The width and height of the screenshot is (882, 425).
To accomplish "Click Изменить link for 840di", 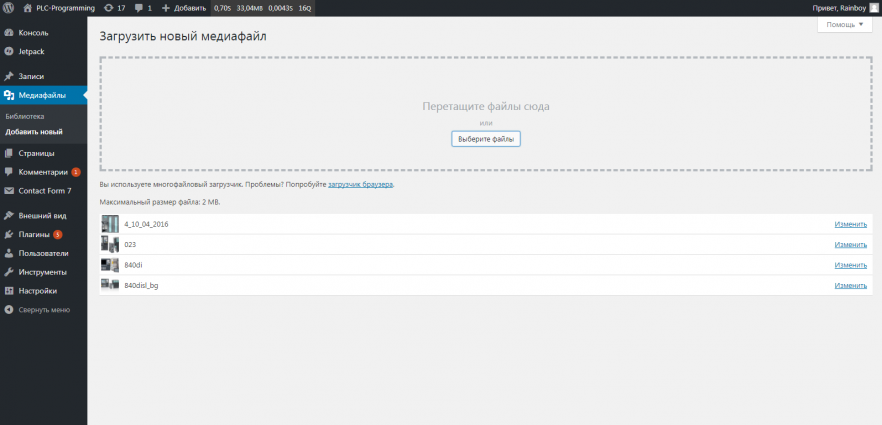I will (850, 265).
